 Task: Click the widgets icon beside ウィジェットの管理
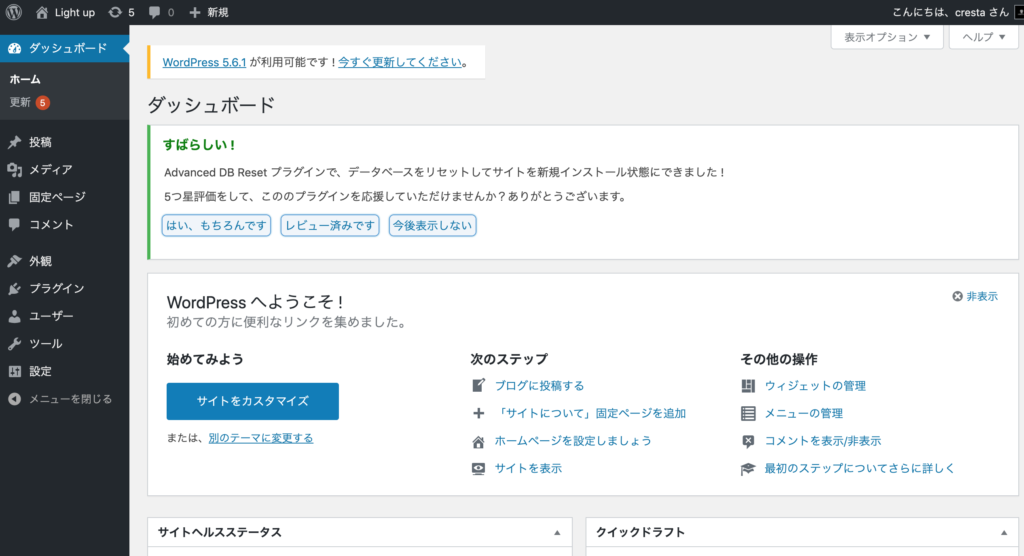point(748,386)
